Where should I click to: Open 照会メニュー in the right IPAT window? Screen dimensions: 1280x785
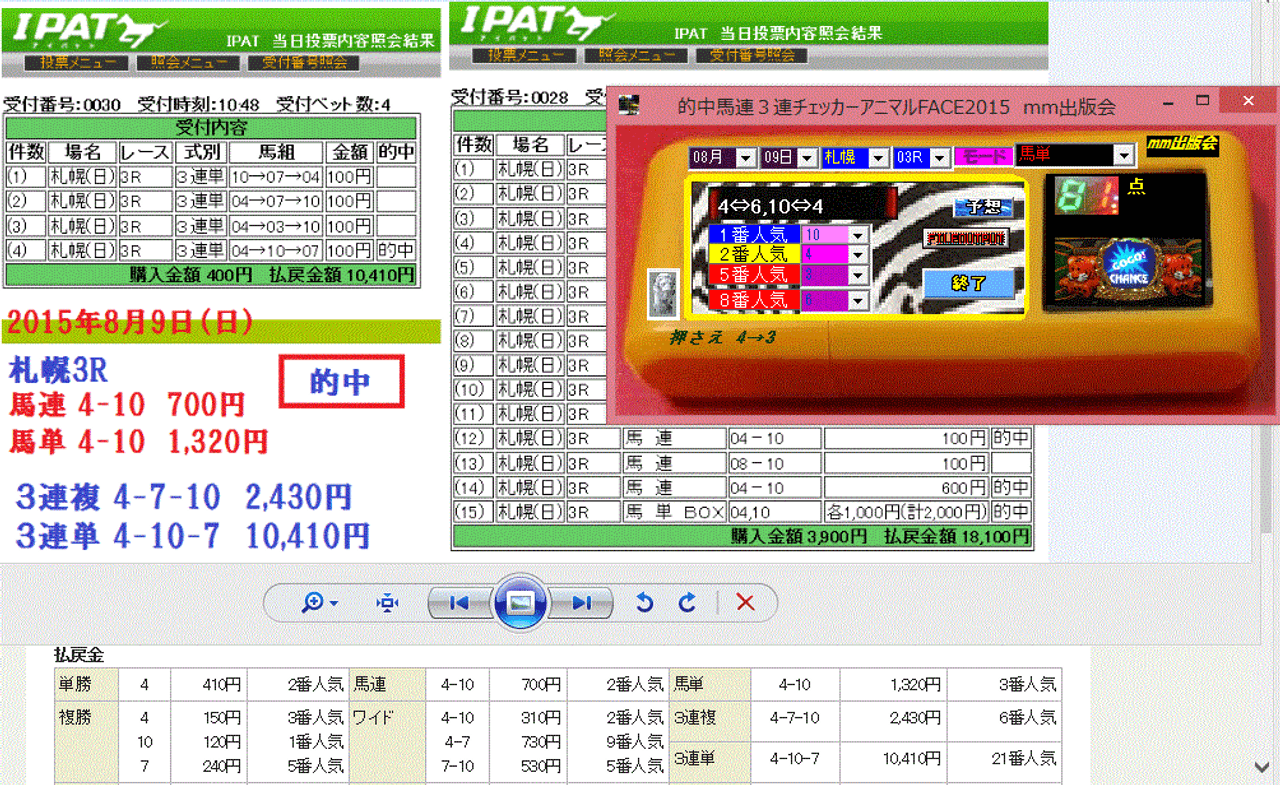tap(636, 55)
